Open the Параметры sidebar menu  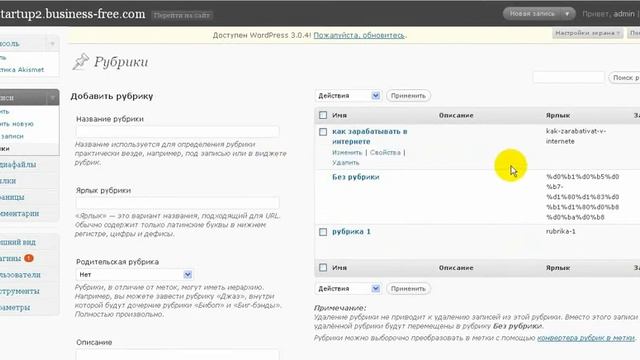tap(15, 307)
